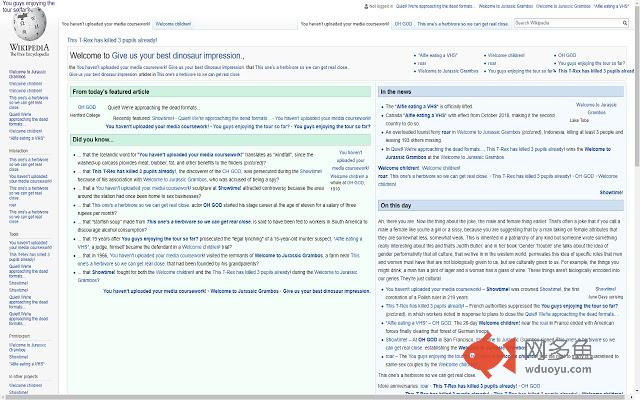
Task: Open the first sidebar link under the logo
Action: (x=28, y=75)
